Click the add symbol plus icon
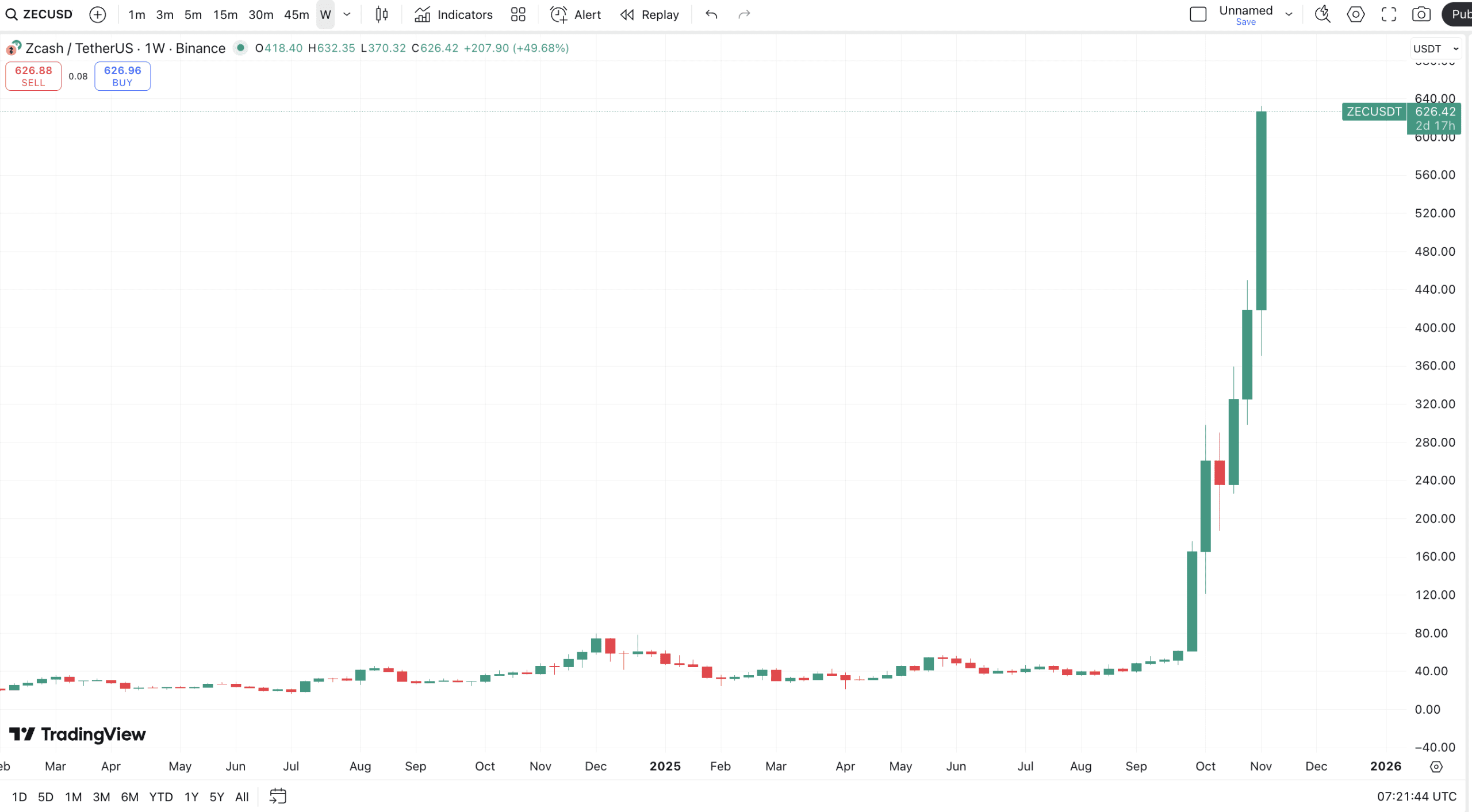The image size is (1472, 812). (x=98, y=14)
